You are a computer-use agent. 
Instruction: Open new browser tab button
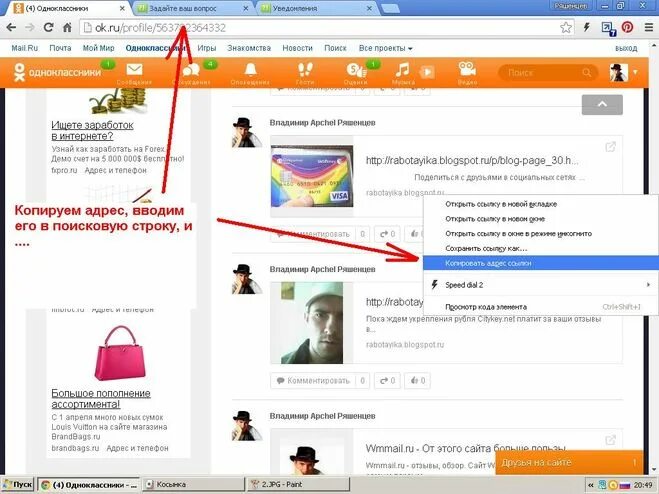[x=390, y=8]
